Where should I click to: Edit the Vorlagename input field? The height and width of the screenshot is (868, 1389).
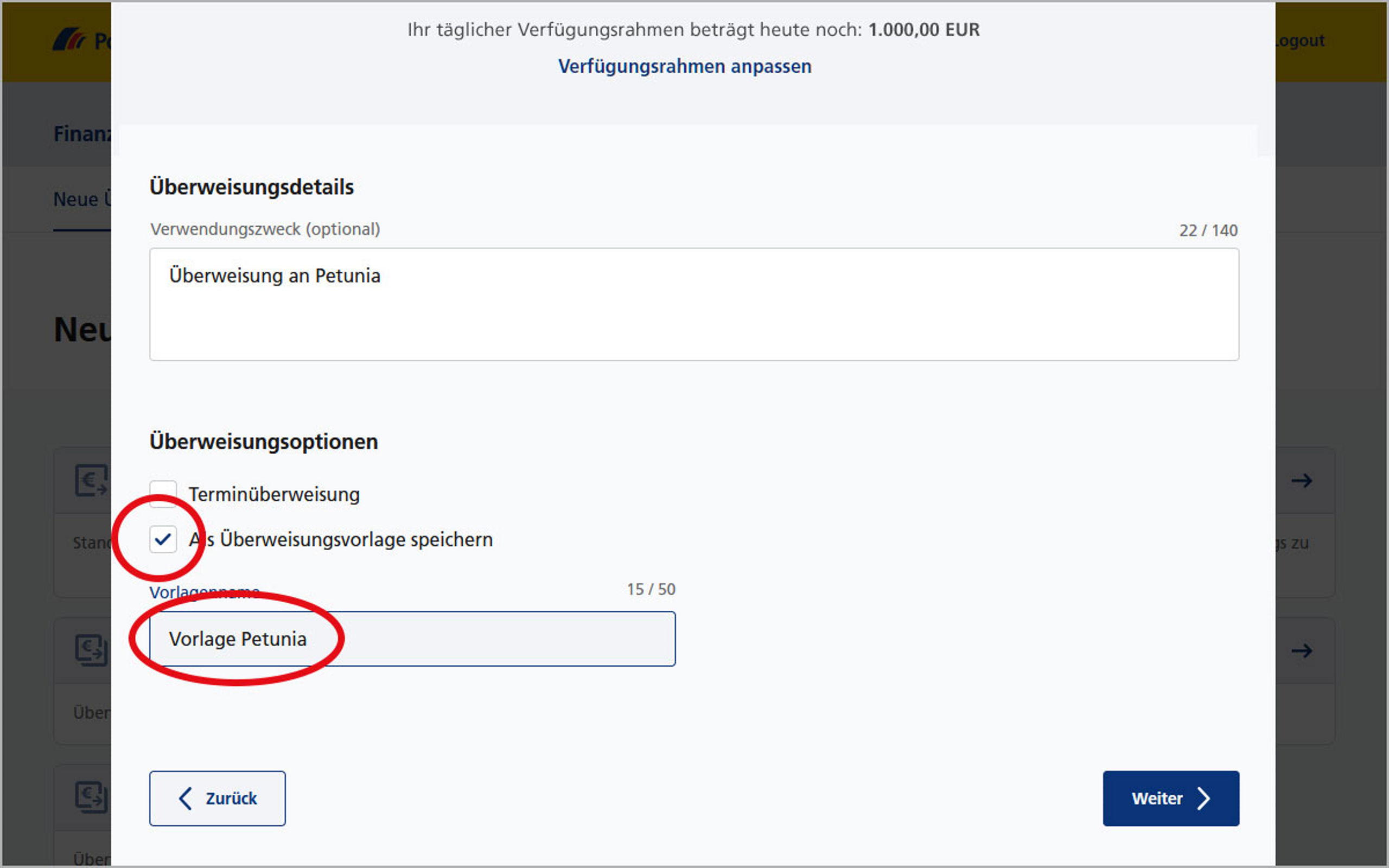click(x=412, y=638)
